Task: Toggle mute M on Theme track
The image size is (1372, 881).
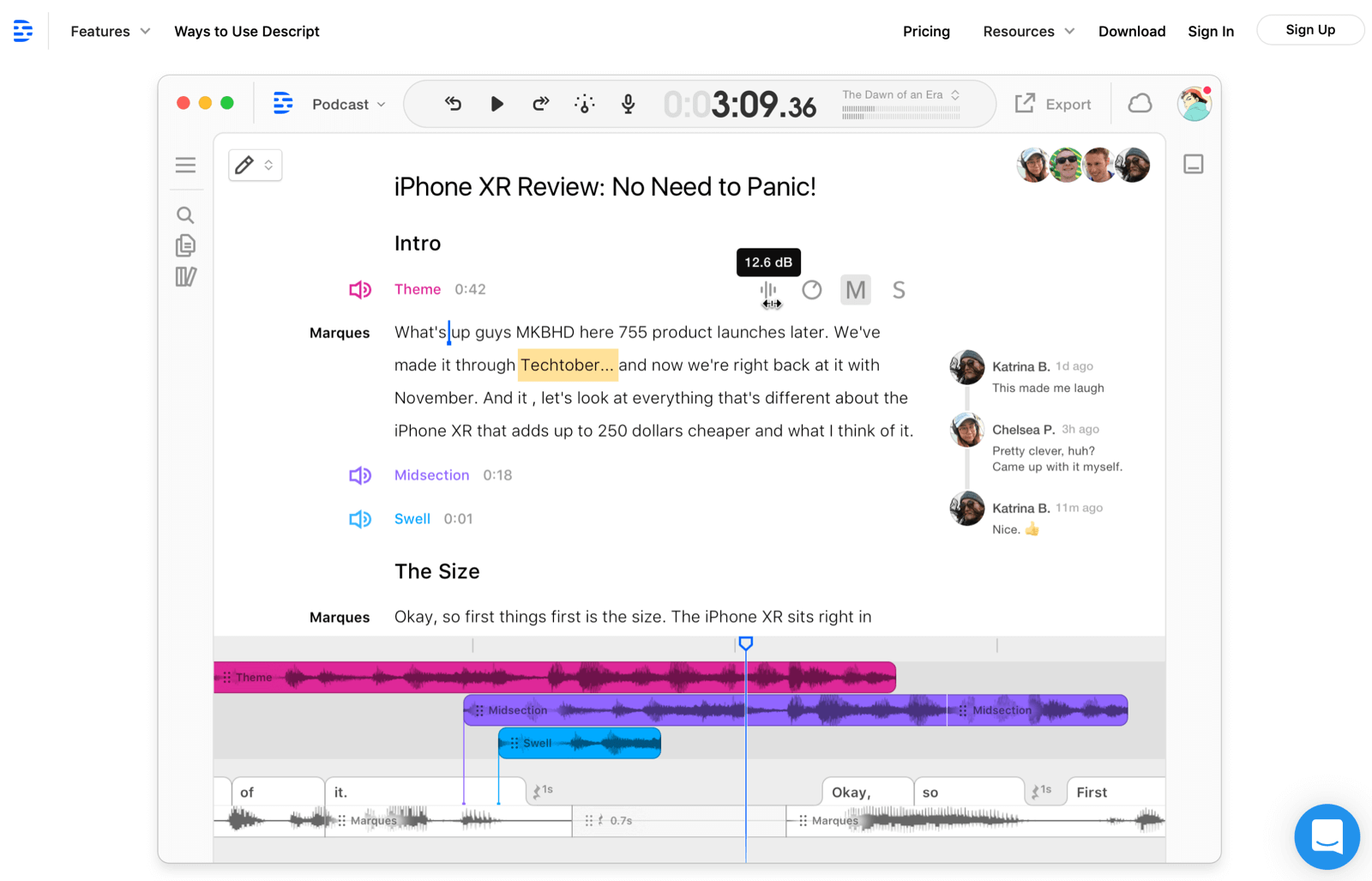Action: [x=856, y=290]
